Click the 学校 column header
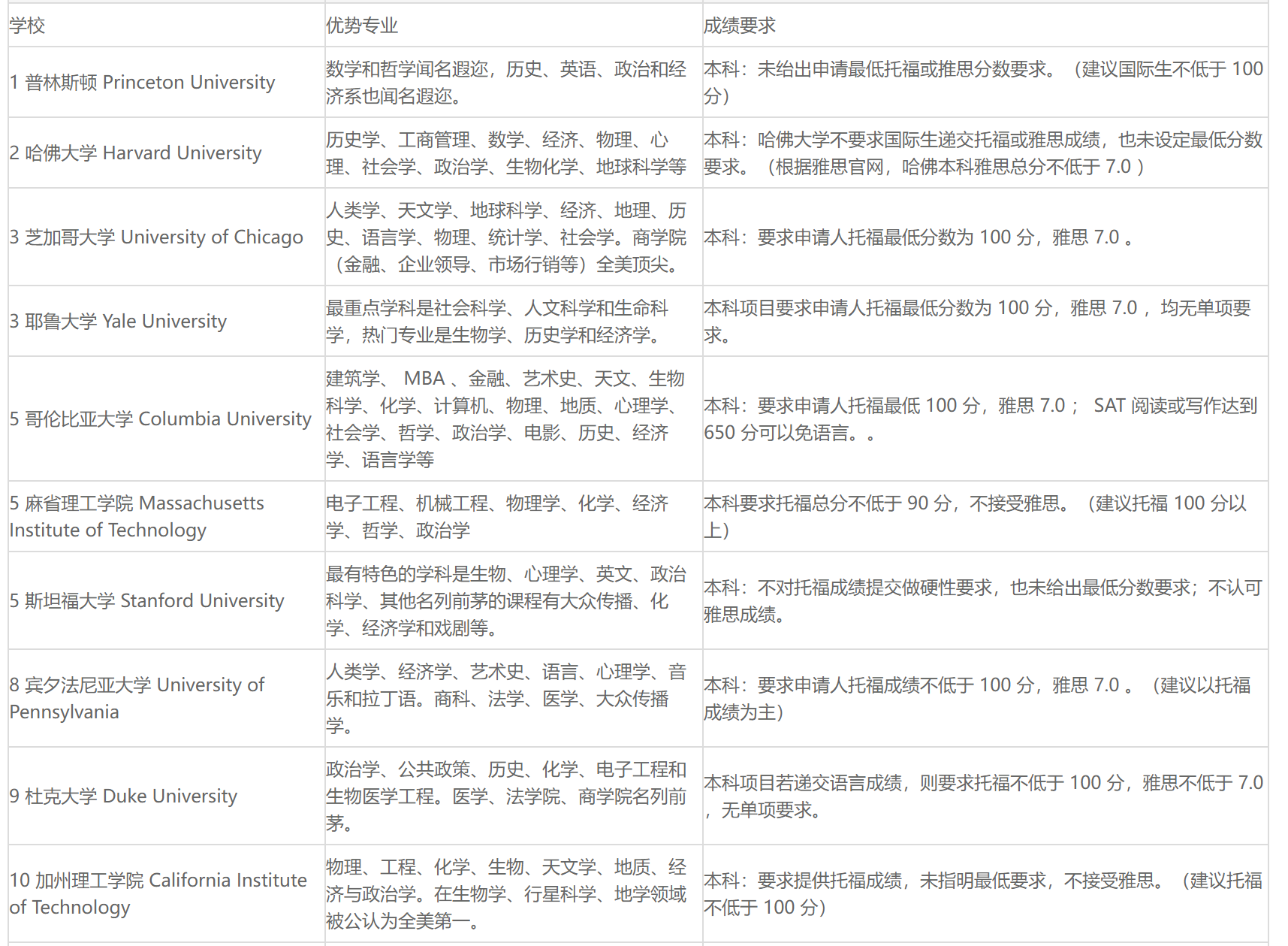This screenshot has height=946, width=1288. (28, 26)
